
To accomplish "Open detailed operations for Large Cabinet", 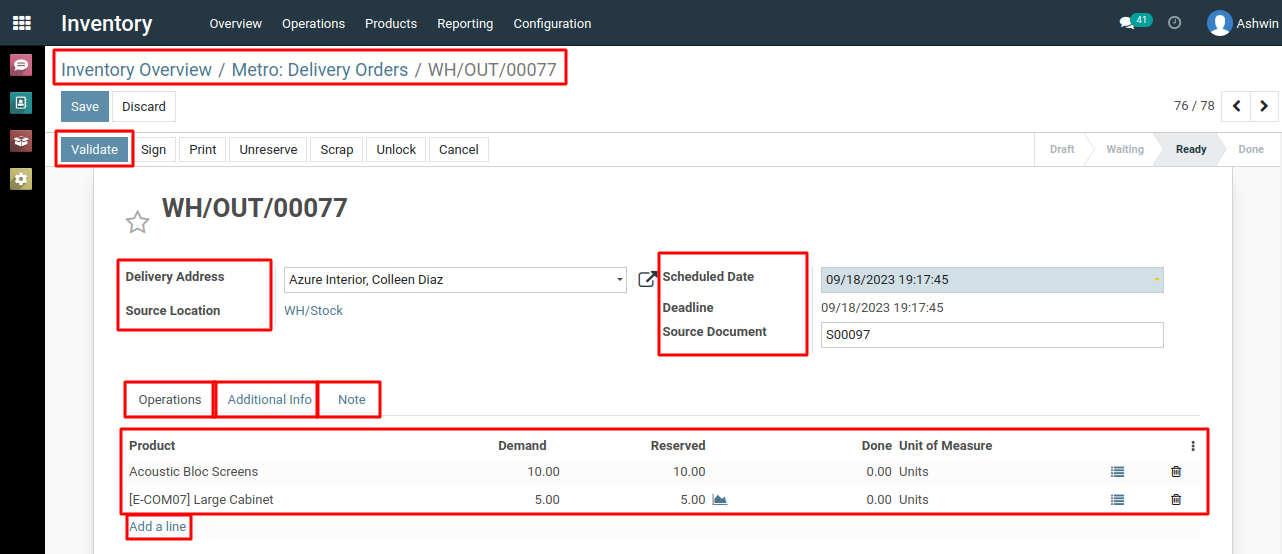I will [1118, 499].
